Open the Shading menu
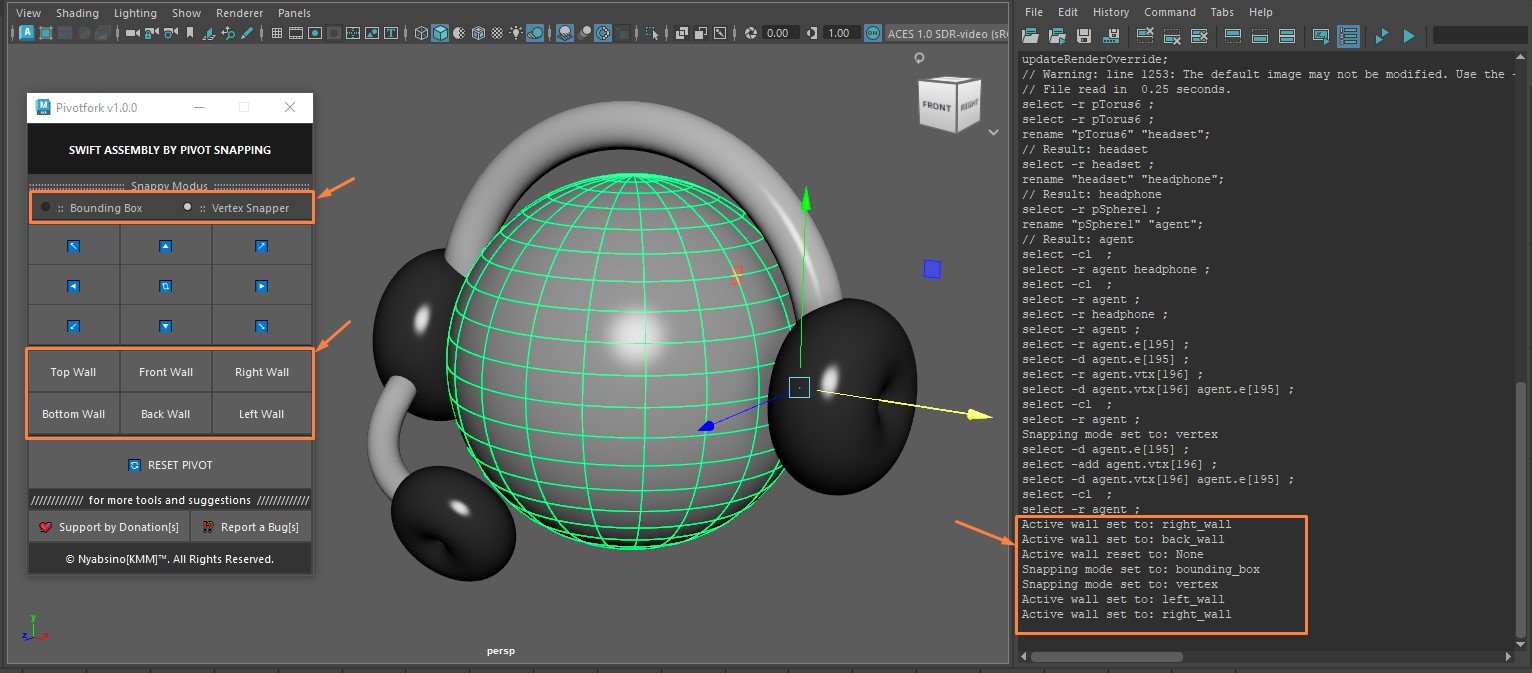1532x673 pixels. pyautogui.click(x=77, y=12)
